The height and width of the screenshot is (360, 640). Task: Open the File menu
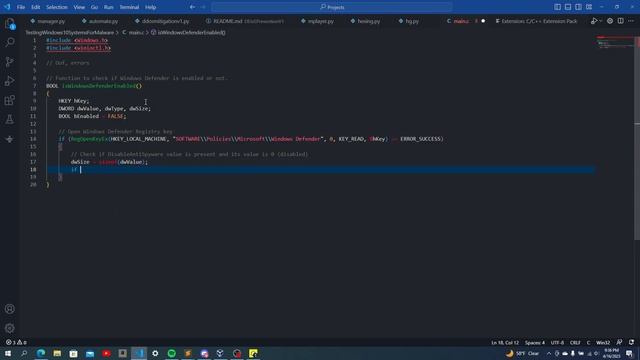click(x=21, y=7)
